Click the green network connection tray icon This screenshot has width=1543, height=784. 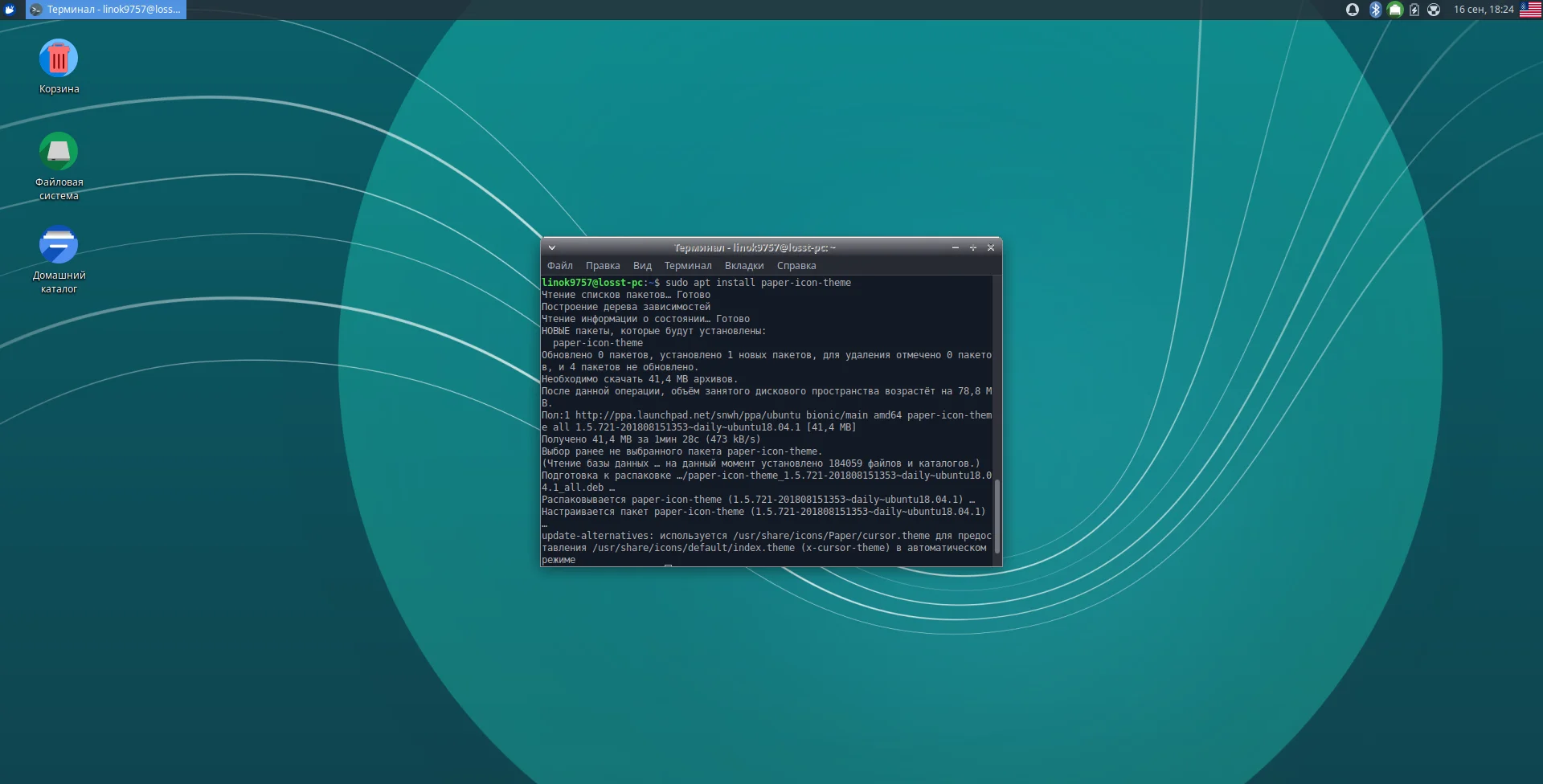coord(1395,10)
